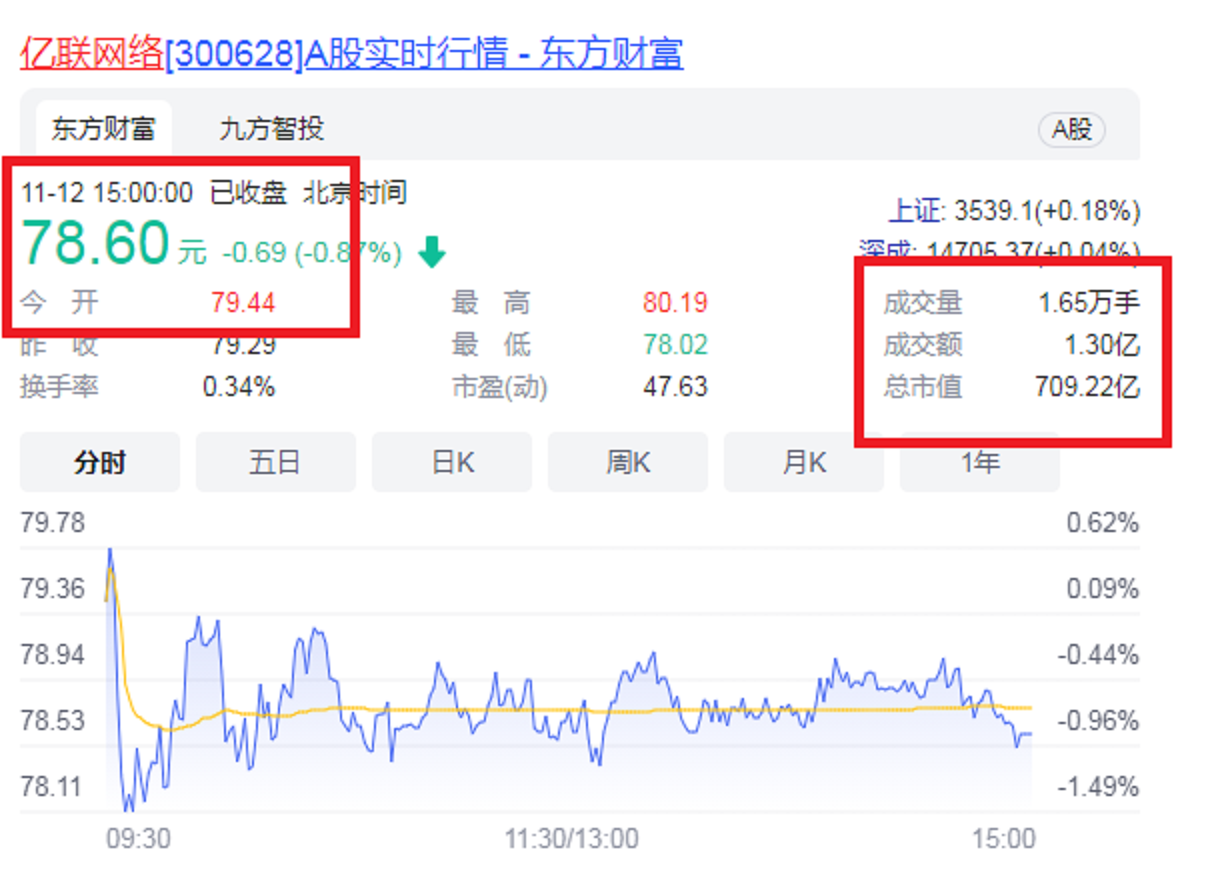Click the 78.11 price axis label

click(x=53, y=787)
